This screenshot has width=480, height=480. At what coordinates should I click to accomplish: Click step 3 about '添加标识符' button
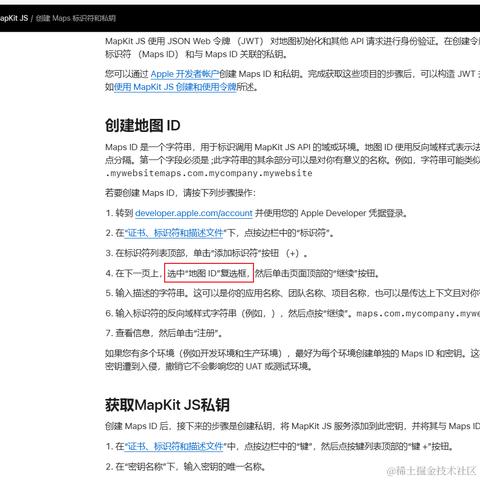[206, 253]
